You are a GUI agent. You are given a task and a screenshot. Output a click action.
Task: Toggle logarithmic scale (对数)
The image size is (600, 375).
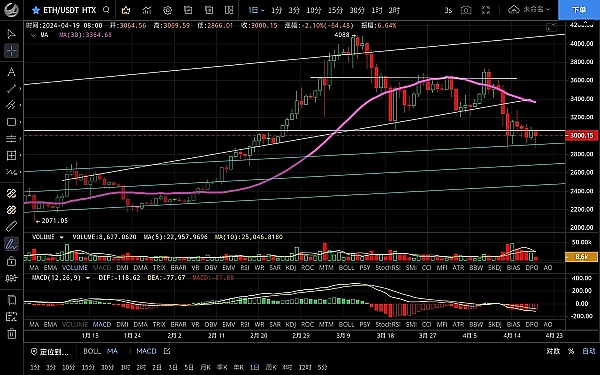pyautogui.click(x=553, y=351)
